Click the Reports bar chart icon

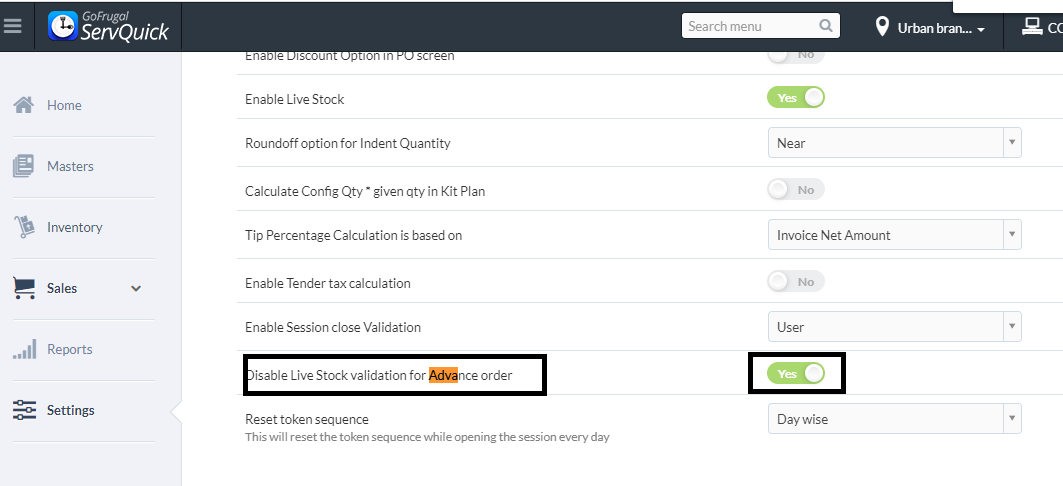click(24, 349)
